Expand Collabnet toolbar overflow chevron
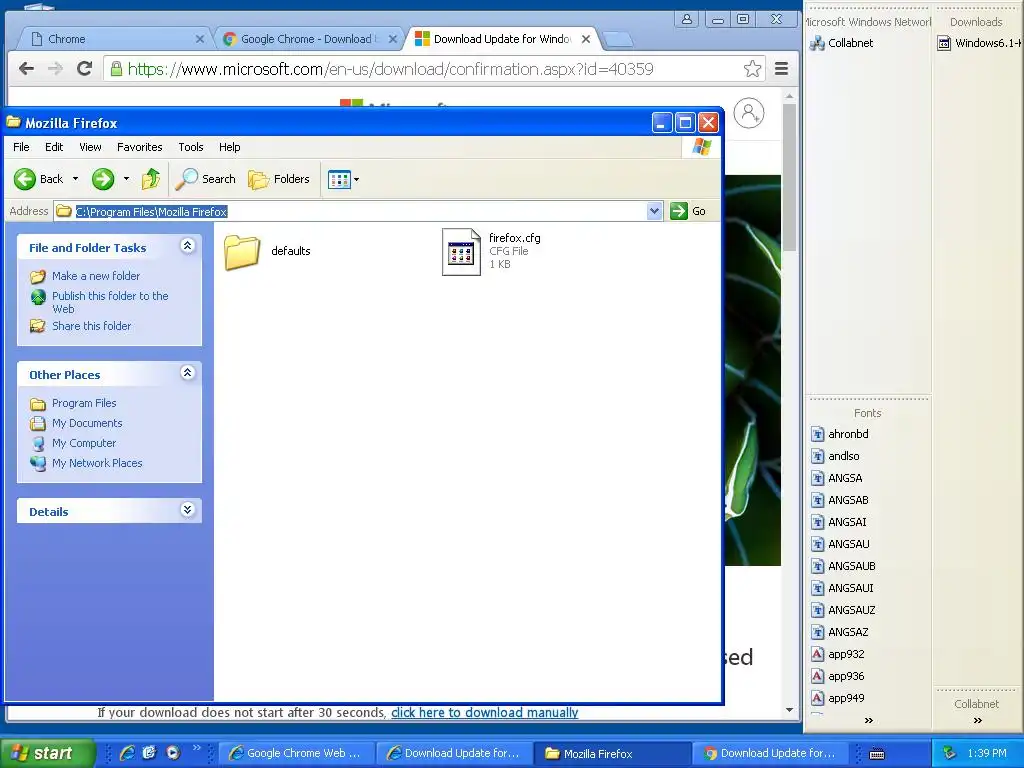Viewport: 1024px width, 768px height. coord(978,720)
